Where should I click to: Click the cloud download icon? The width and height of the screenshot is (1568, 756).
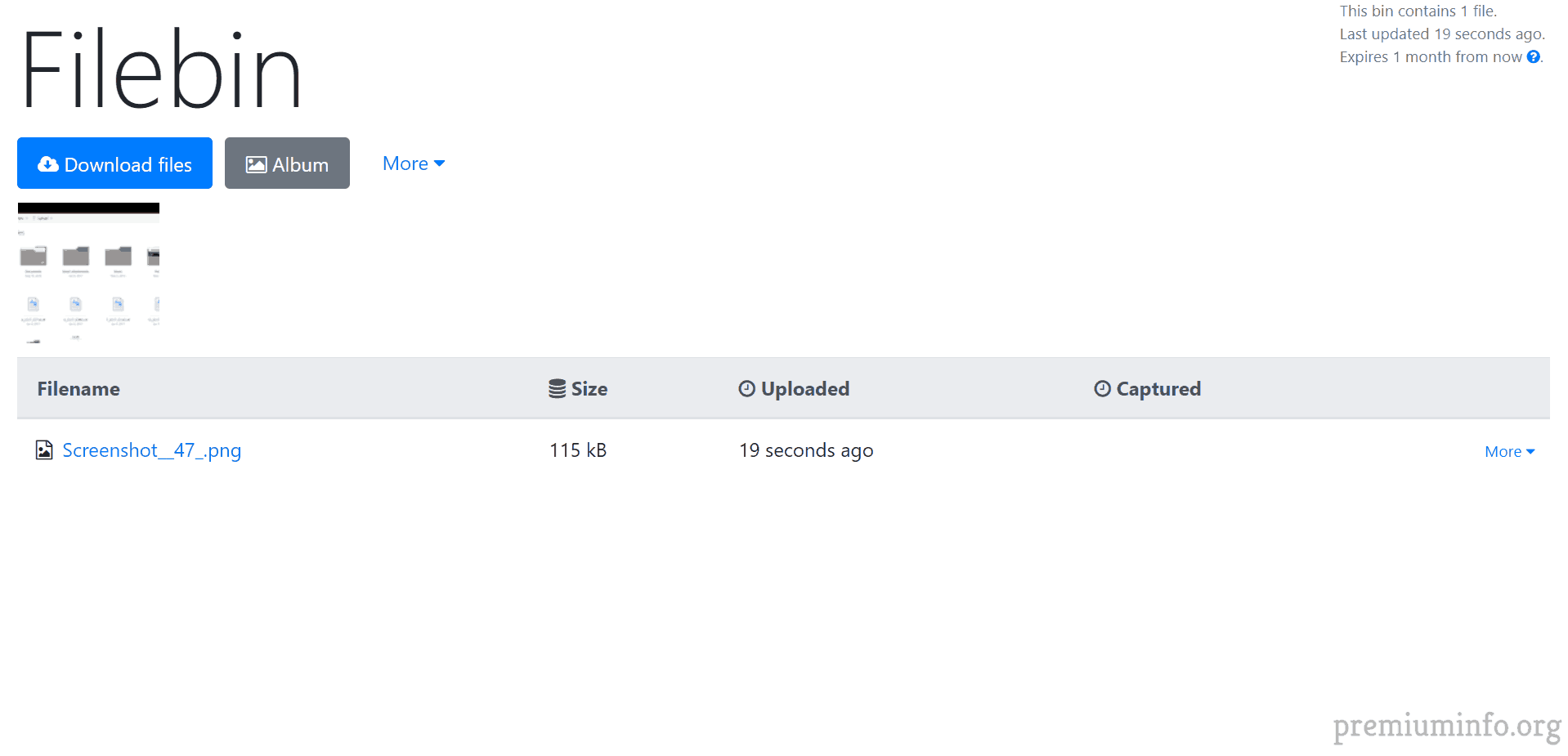pyautogui.click(x=48, y=164)
